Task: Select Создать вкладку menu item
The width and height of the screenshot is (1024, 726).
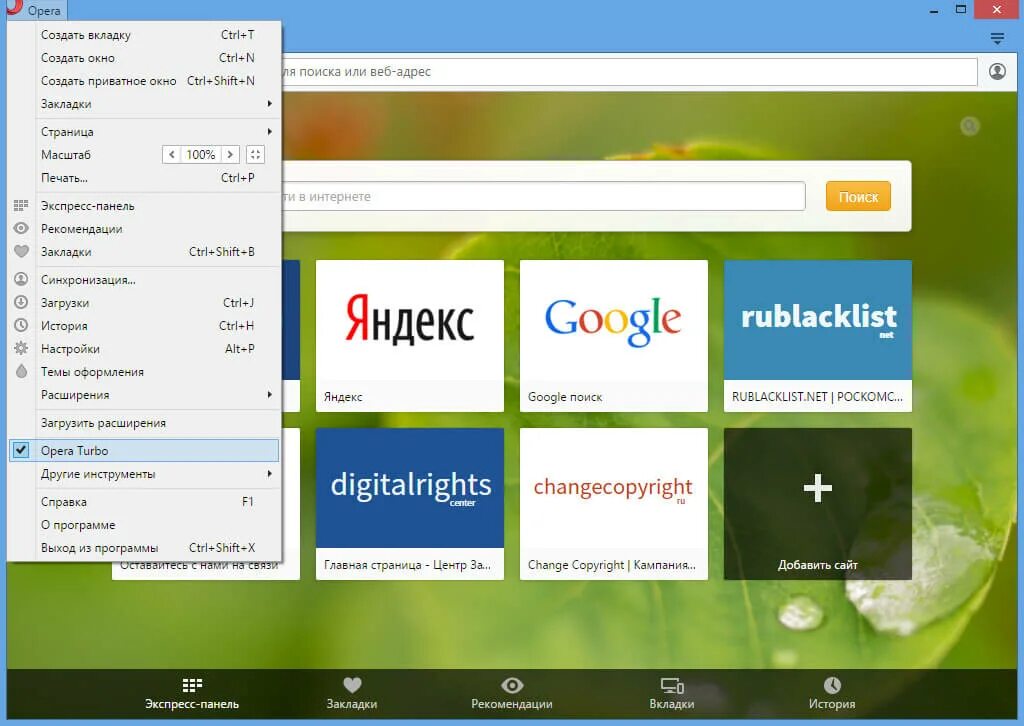Action: click(146, 35)
